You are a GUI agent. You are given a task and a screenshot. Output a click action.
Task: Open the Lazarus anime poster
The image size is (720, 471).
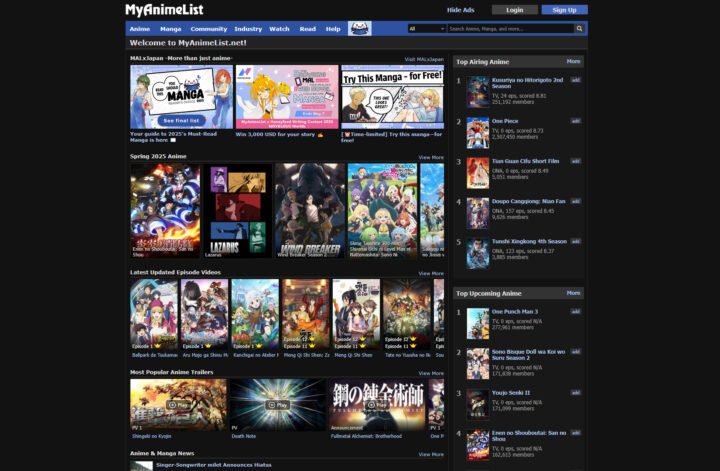tap(237, 211)
